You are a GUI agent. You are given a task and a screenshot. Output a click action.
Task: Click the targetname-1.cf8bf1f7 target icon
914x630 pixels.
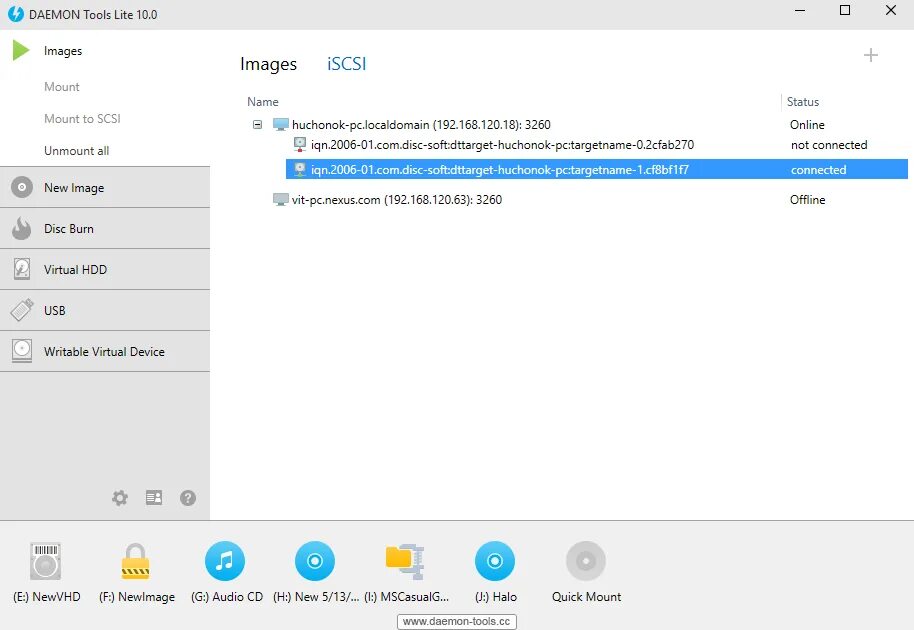point(300,170)
